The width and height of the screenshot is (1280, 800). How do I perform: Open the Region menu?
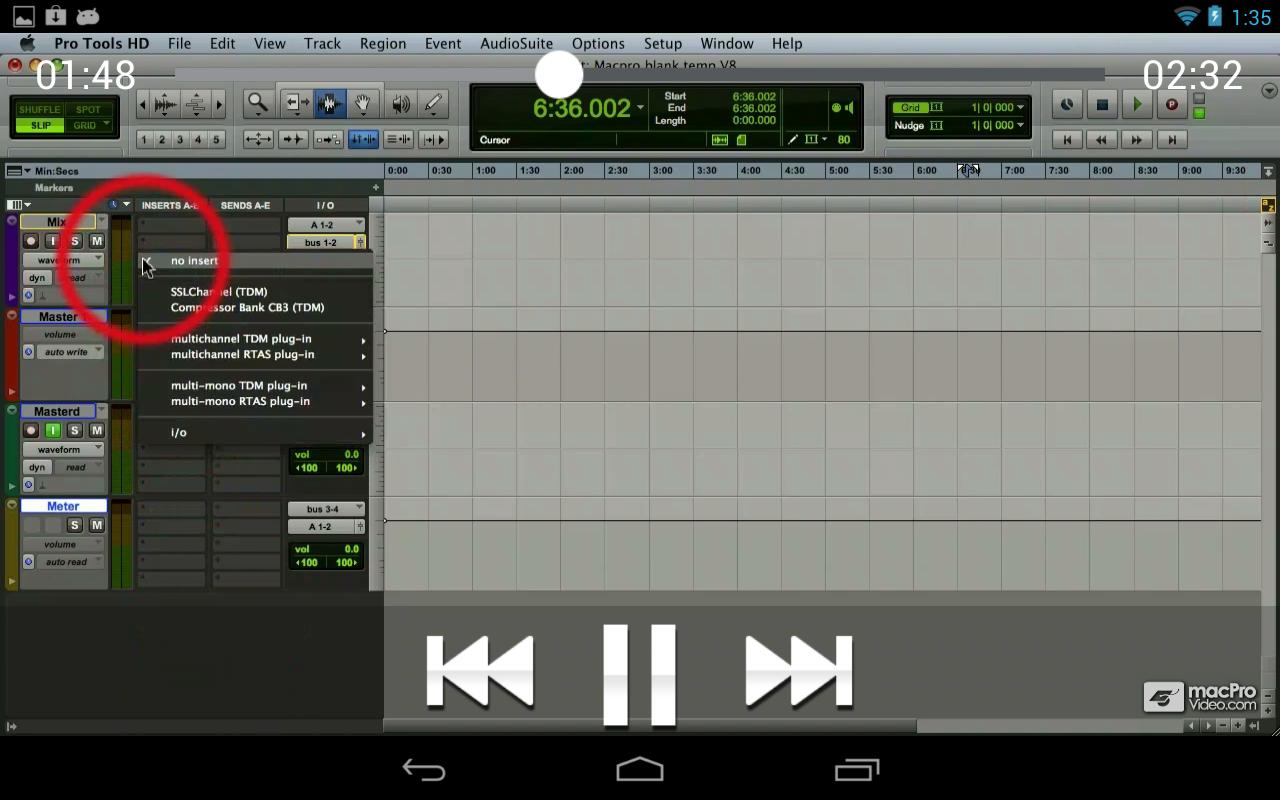point(383,44)
